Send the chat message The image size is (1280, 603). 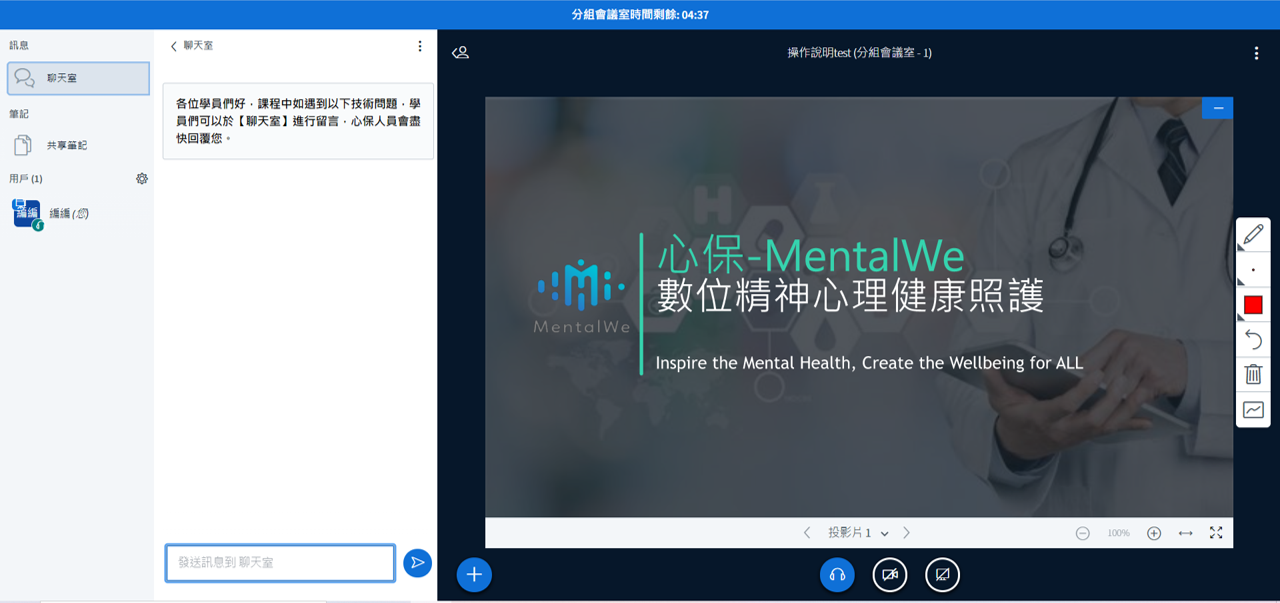(x=417, y=563)
